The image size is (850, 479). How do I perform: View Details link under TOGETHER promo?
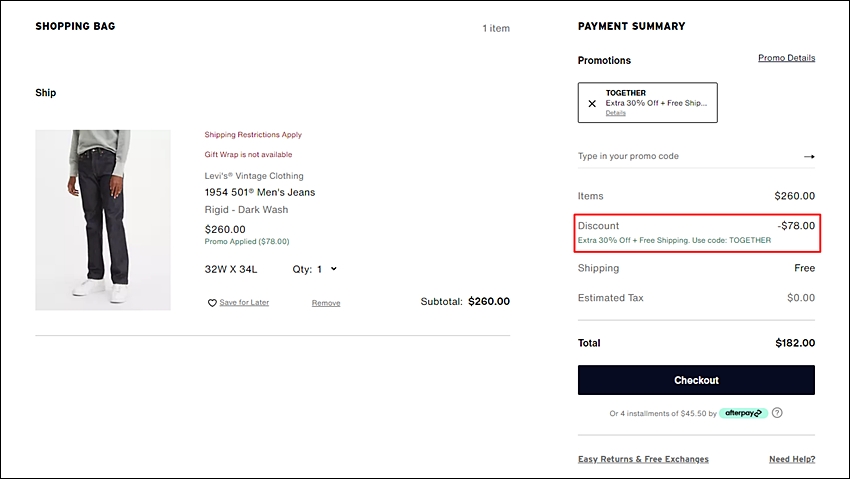coord(615,113)
